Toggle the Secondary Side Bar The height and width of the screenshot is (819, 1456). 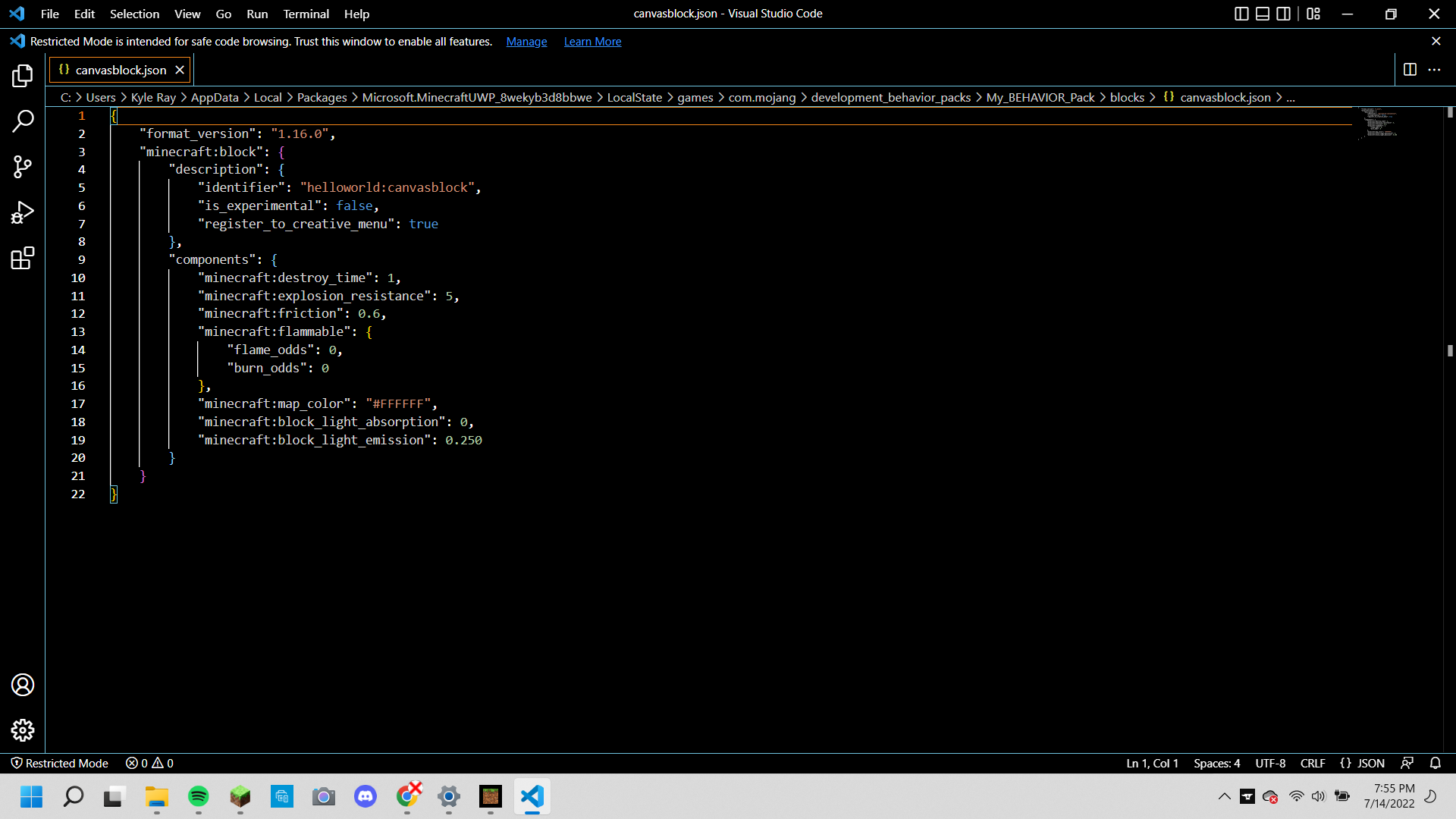point(1284,14)
